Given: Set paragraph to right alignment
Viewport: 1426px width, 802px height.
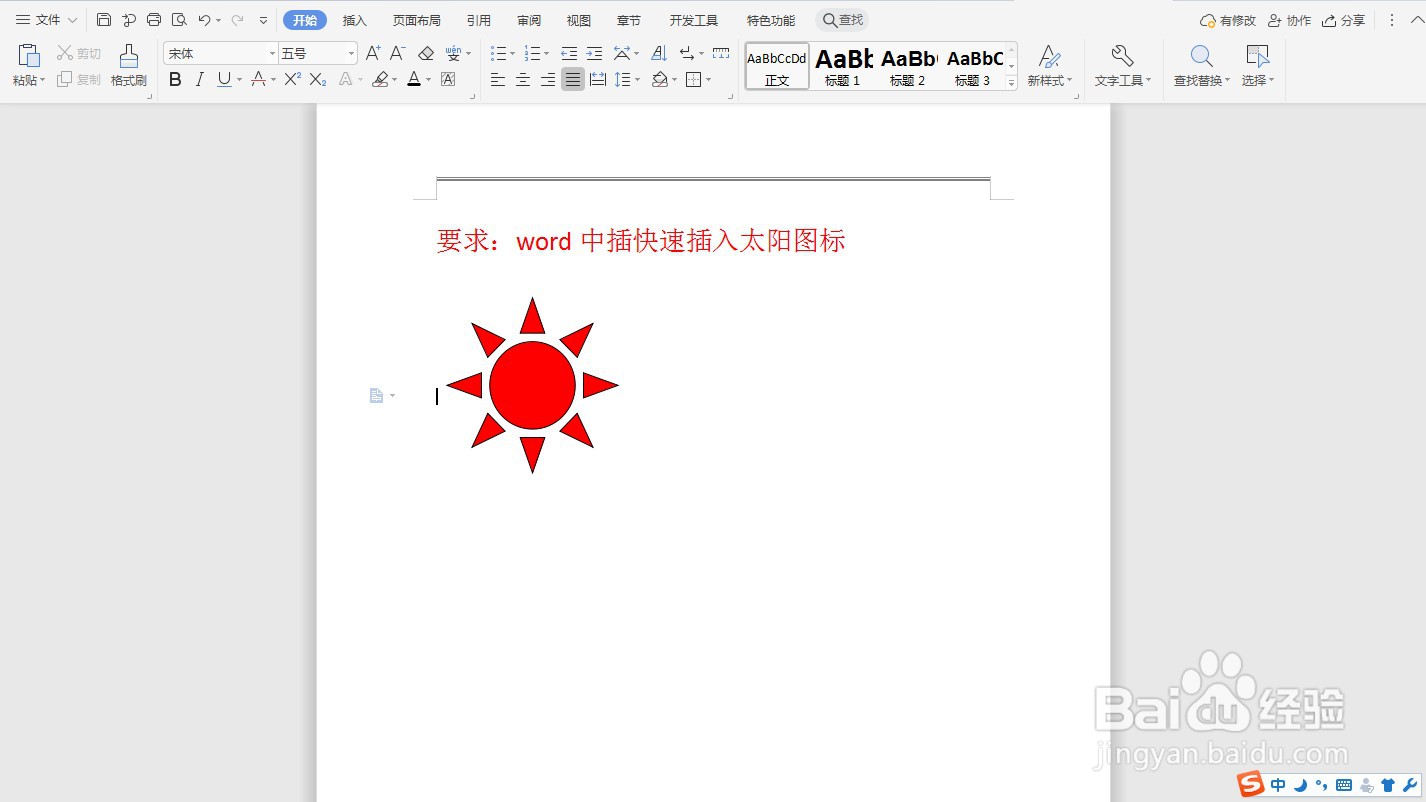Looking at the screenshot, I should coord(547,79).
